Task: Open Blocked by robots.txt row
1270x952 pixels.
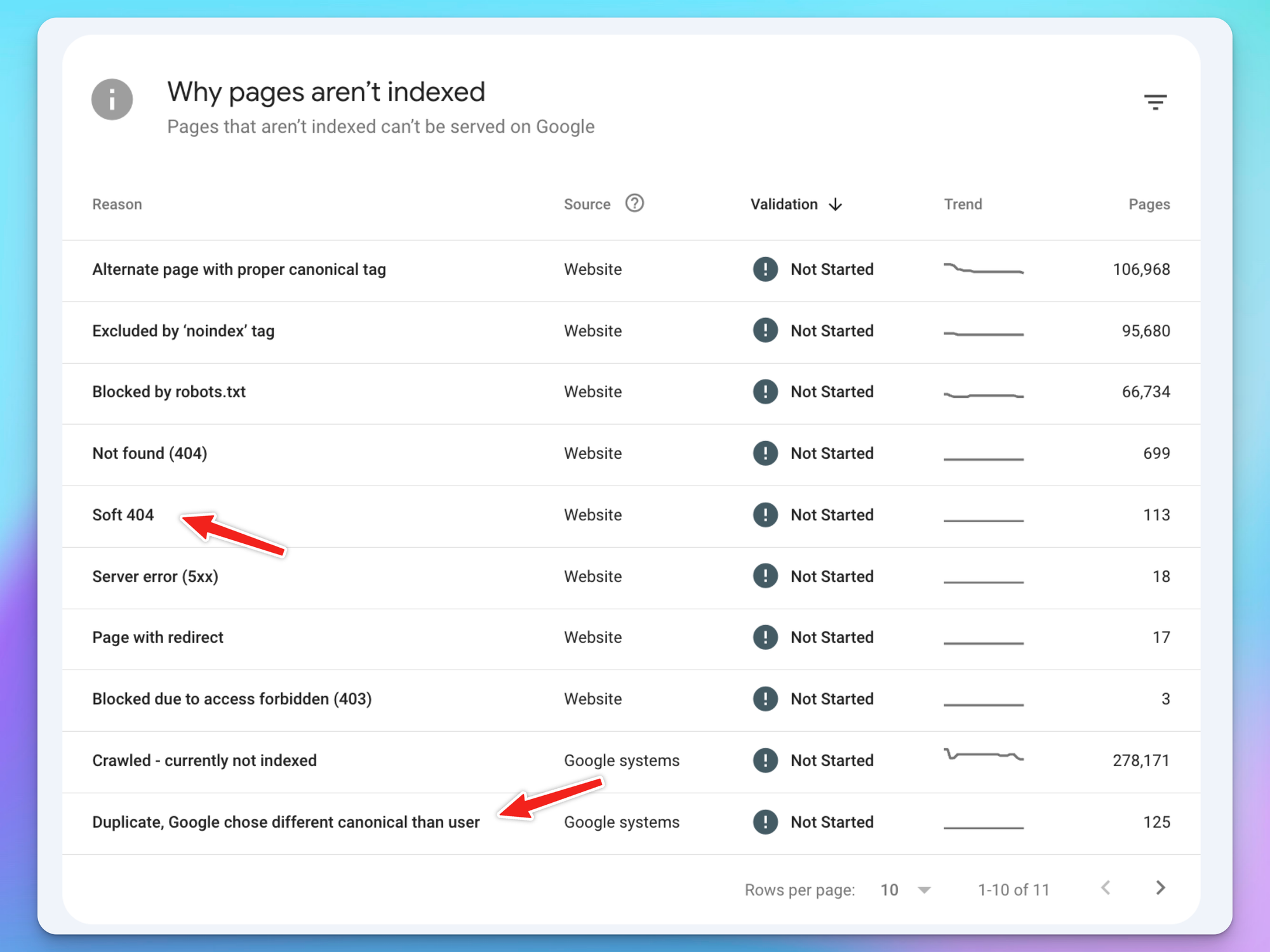Action: coord(169,392)
